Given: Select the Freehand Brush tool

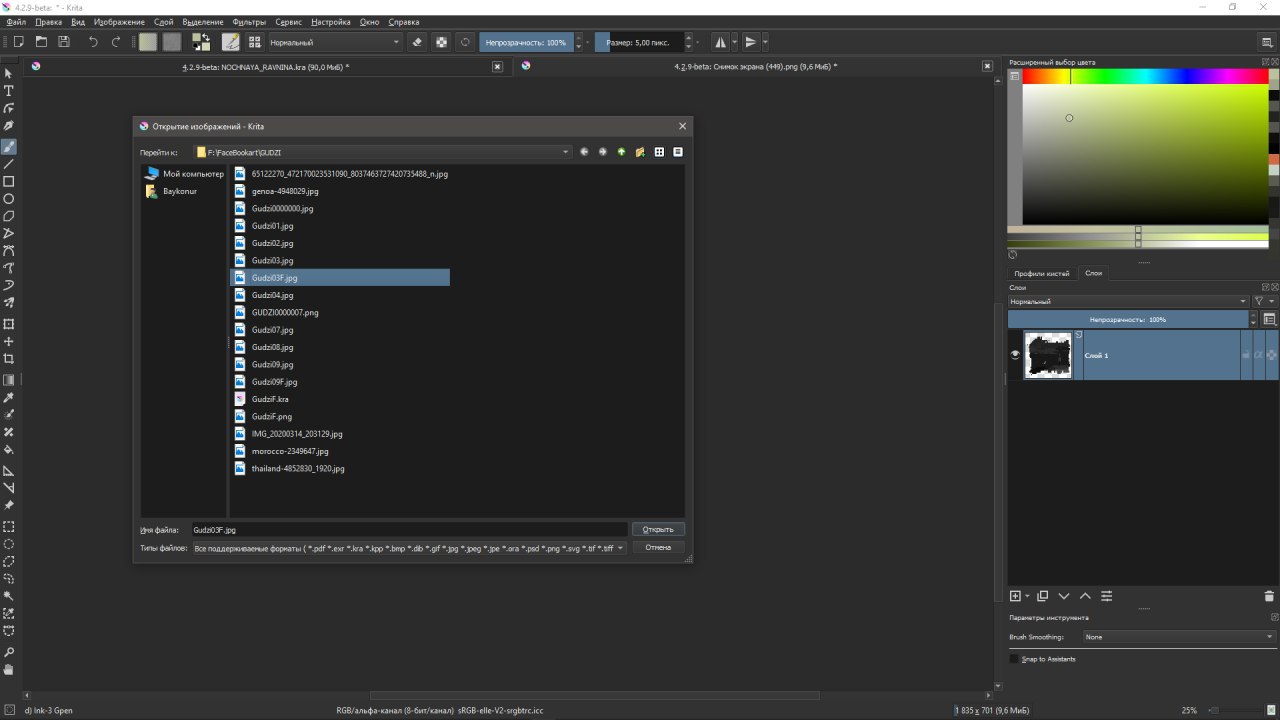Looking at the screenshot, I should click(x=9, y=147).
